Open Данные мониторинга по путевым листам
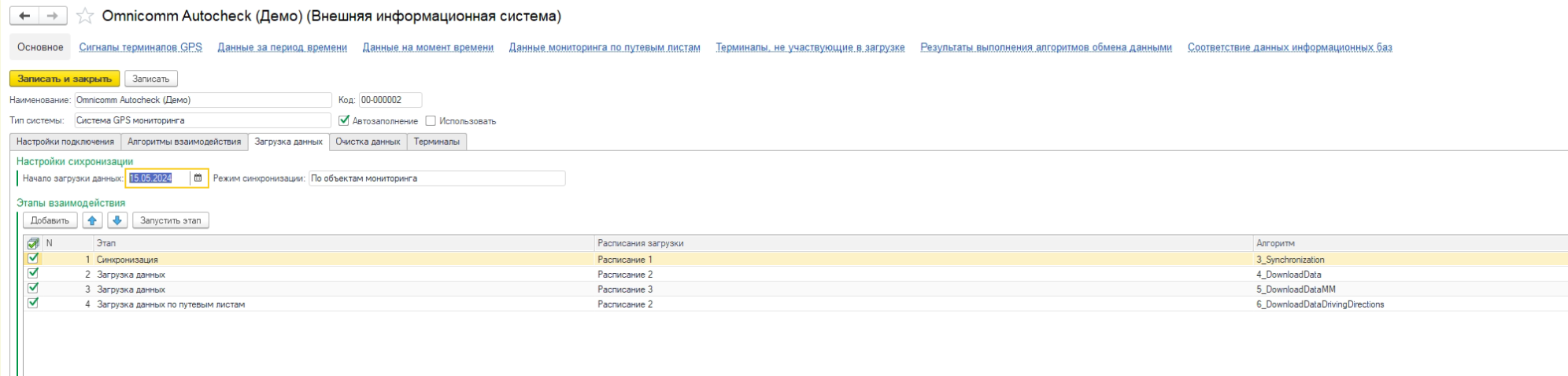This screenshot has height=376, width=1568. point(605,47)
